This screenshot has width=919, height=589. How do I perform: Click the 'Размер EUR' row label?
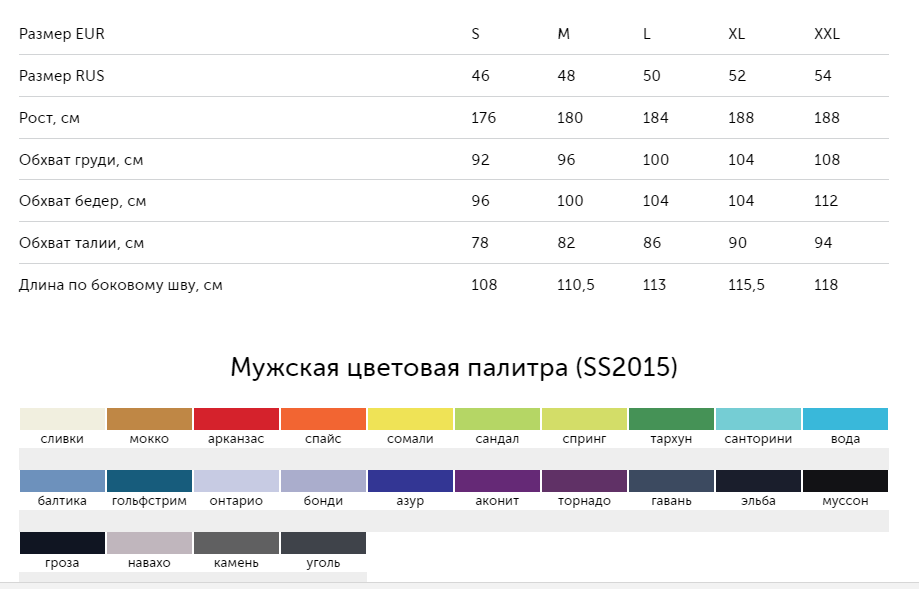pyautogui.click(x=62, y=34)
